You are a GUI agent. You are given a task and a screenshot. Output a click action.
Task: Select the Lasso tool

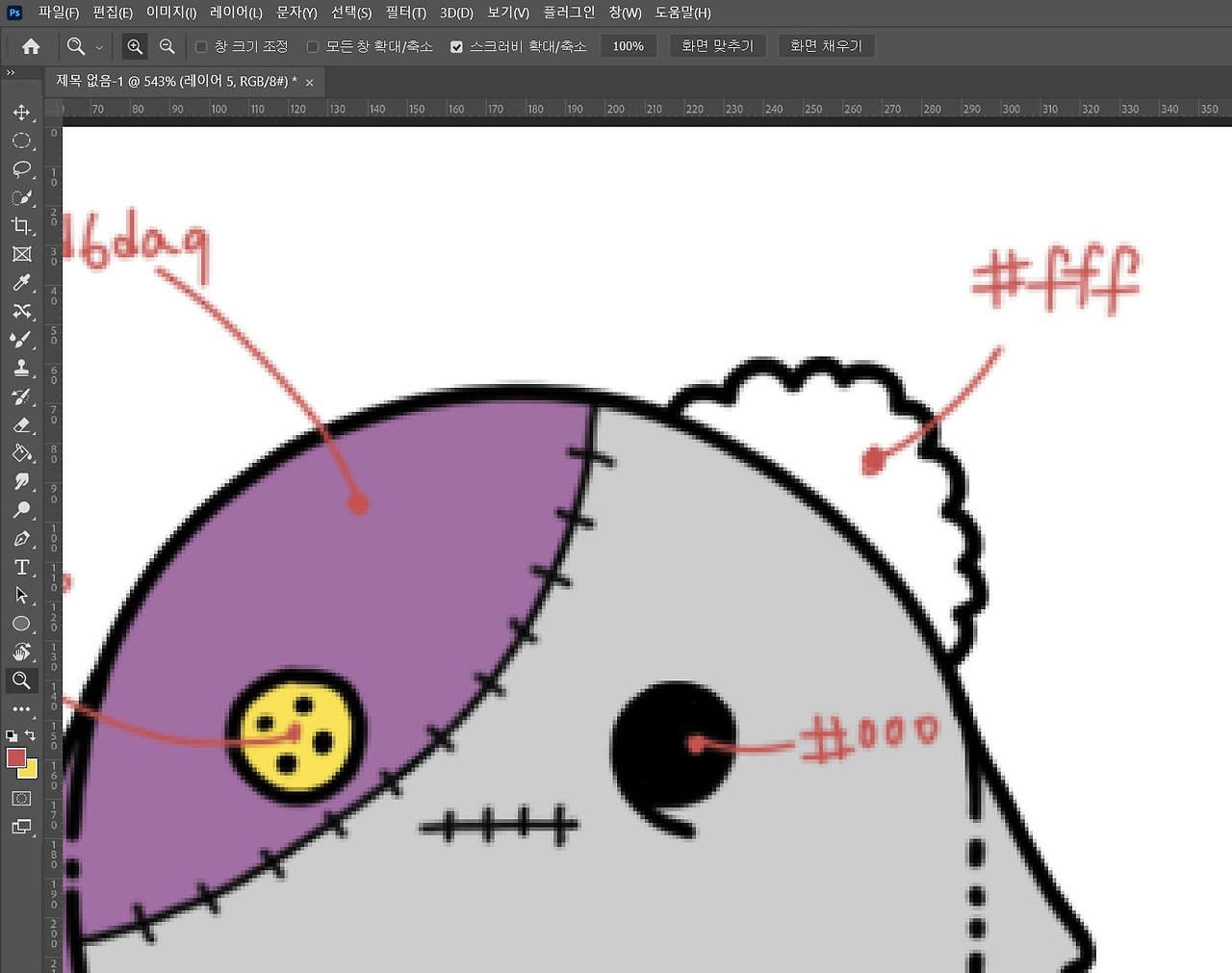click(x=21, y=169)
